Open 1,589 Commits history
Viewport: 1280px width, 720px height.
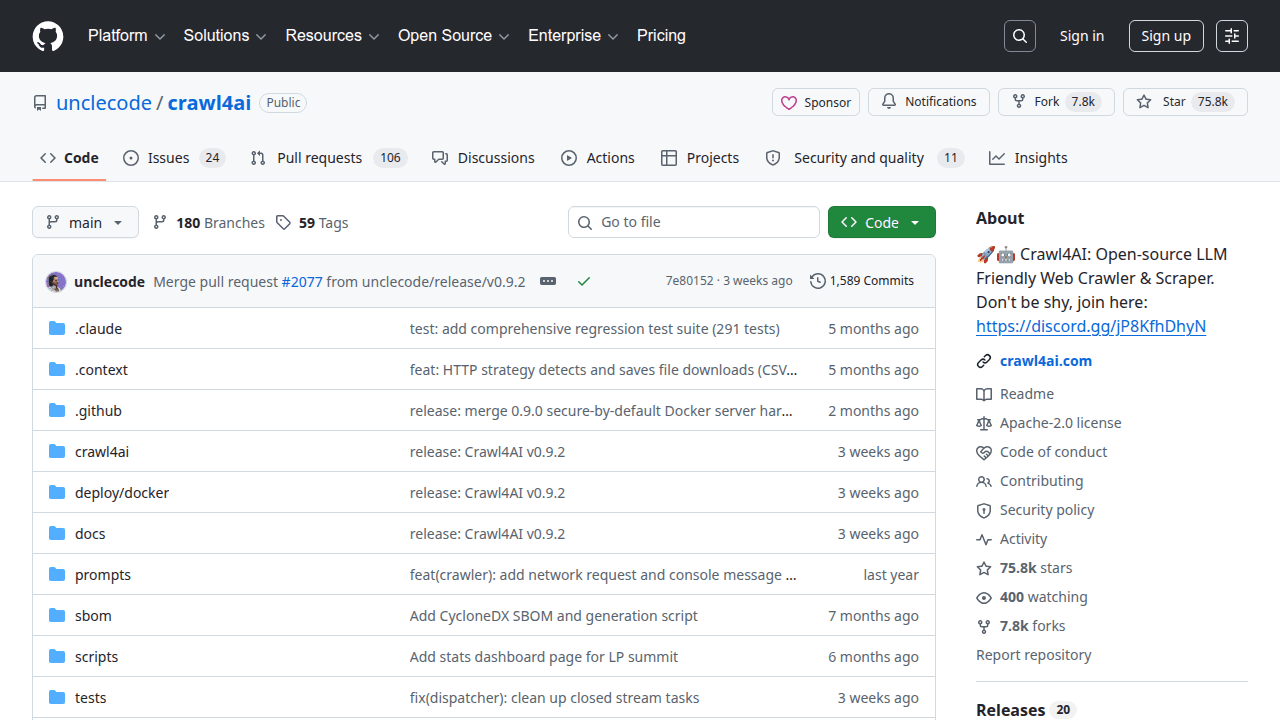click(862, 281)
